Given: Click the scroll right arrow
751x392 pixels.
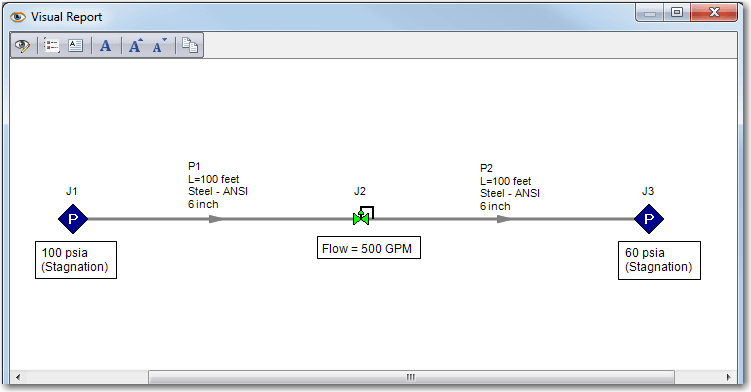Looking at the screenshot, I should point(728,377).
